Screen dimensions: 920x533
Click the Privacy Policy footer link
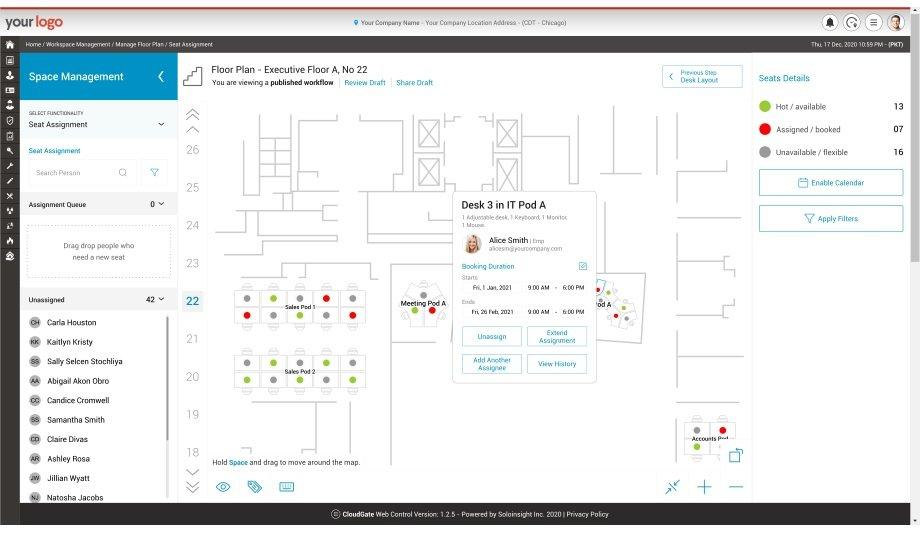pos(587,514)
